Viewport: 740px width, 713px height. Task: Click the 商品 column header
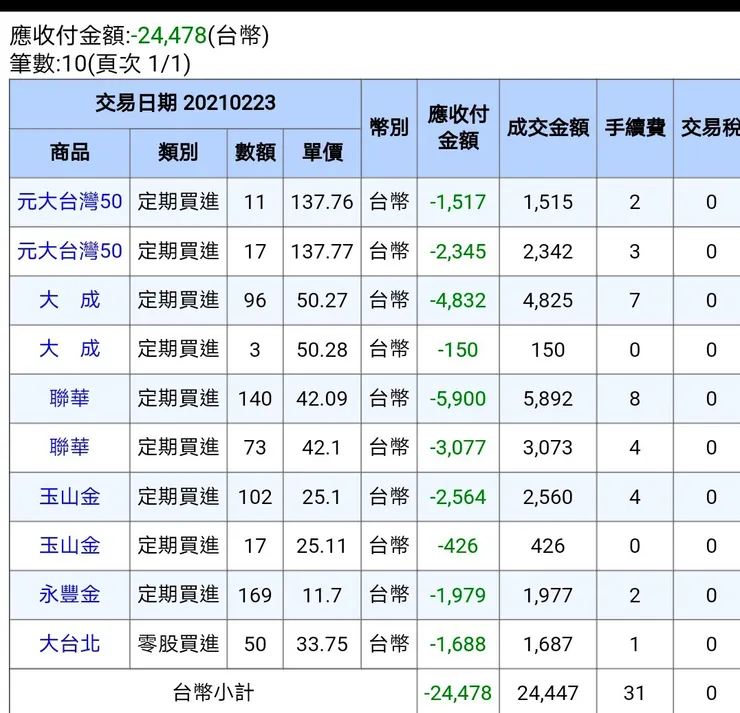(70, 153)
